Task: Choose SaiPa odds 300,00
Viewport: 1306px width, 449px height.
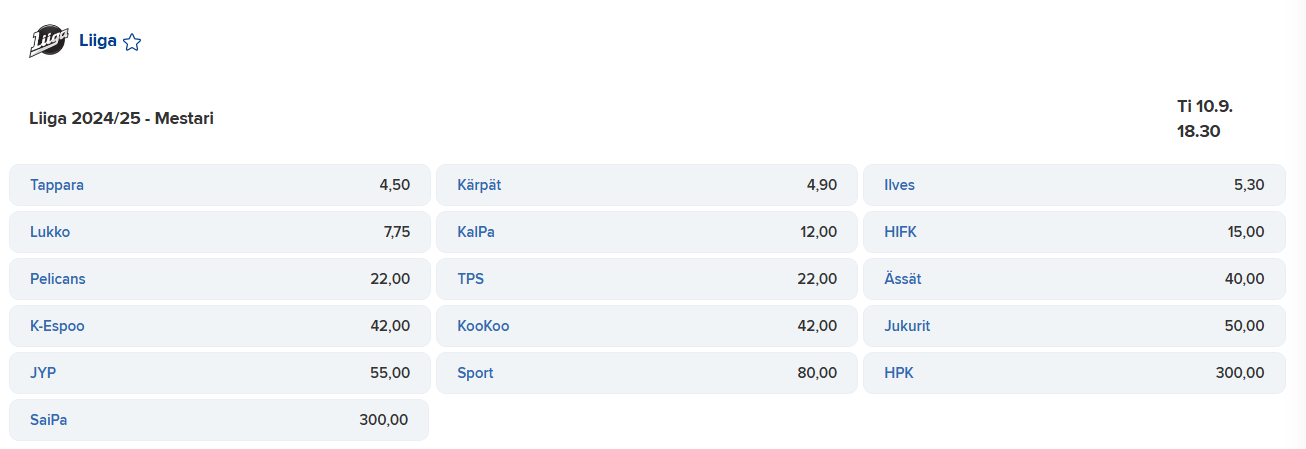Action: click(x=219, y=420)
